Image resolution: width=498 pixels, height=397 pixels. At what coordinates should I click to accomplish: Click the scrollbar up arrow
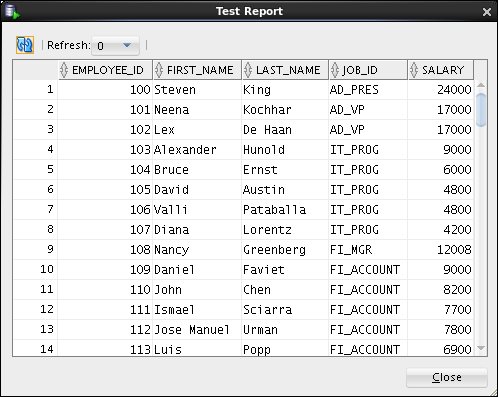(481, 85)
